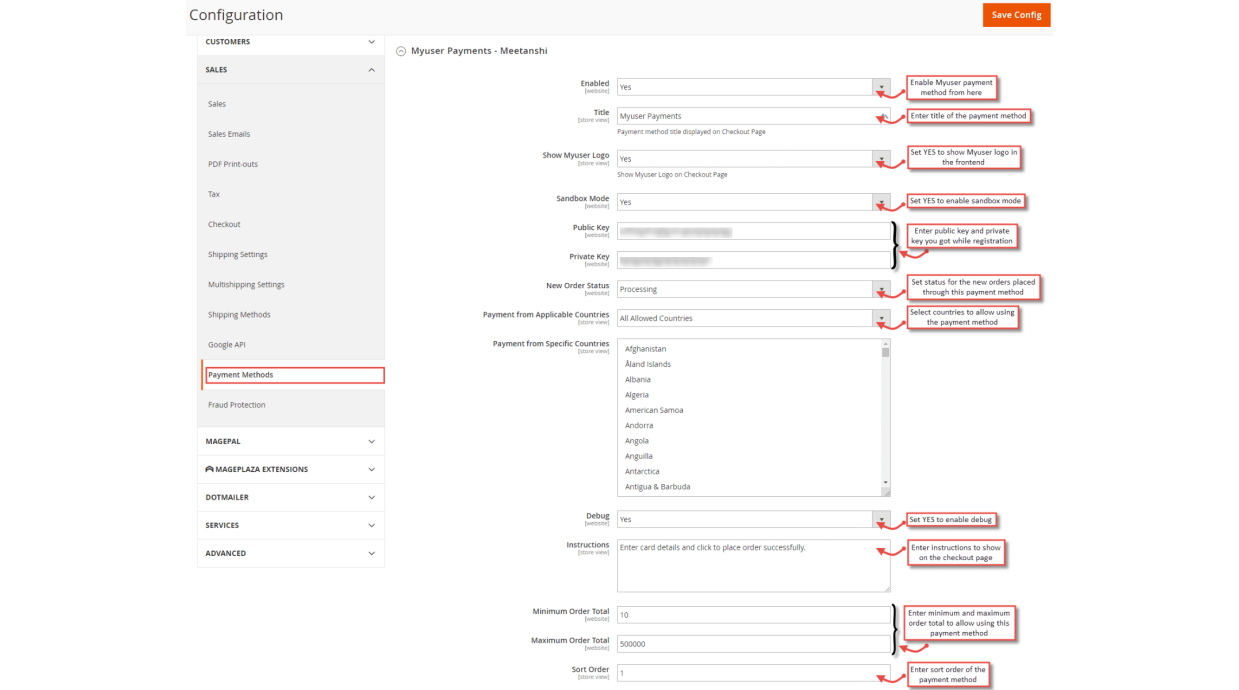Open Shipping Methods settings
Screen dimensions: 1239x690
coord(239,314)
